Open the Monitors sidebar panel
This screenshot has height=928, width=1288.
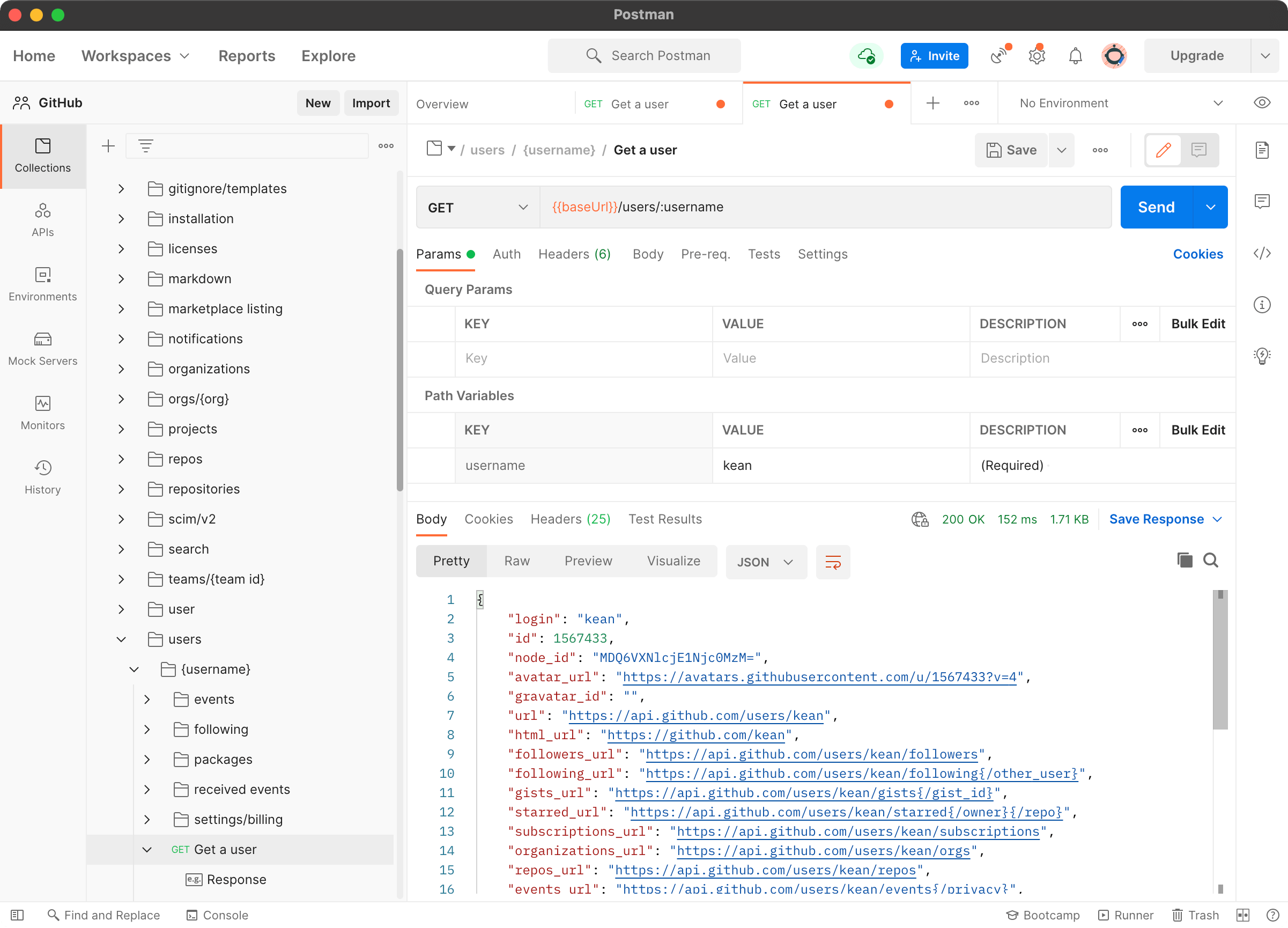pos(42,413)
